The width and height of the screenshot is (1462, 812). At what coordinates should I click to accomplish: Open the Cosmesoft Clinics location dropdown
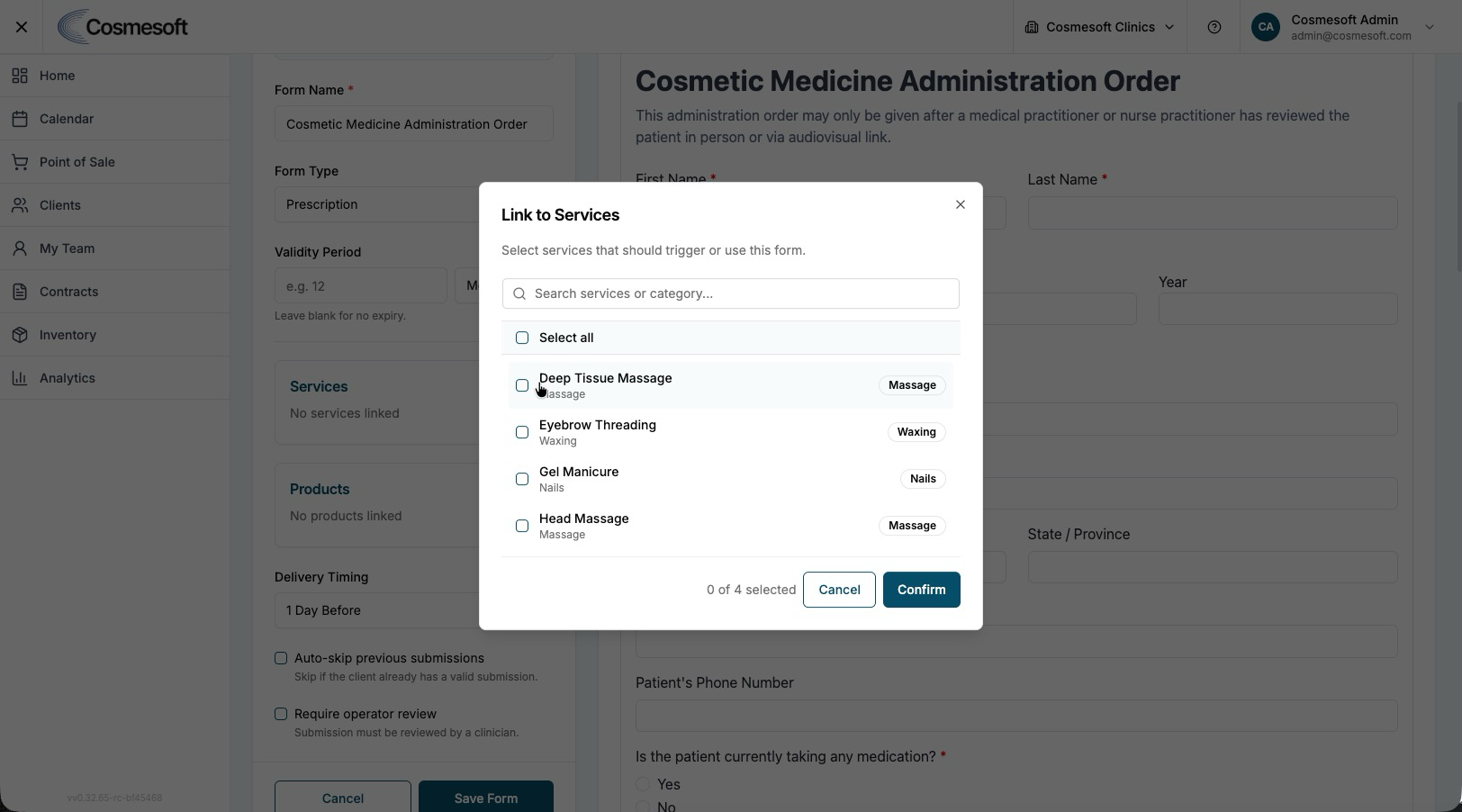click(x=1099, y=27)
